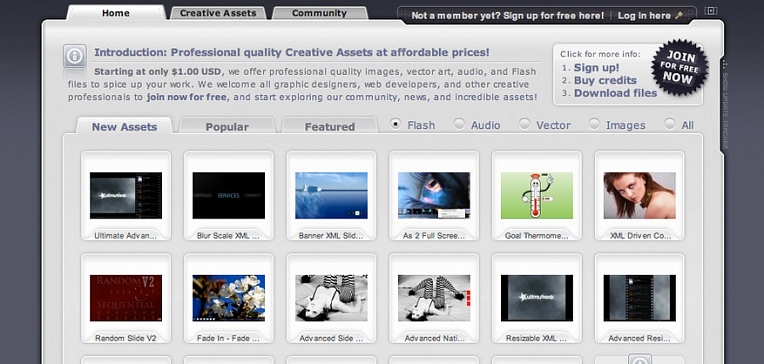Open the Creative Assets tab
The height and width of the screenshot is (364, 764).
(x=218, y=13)
